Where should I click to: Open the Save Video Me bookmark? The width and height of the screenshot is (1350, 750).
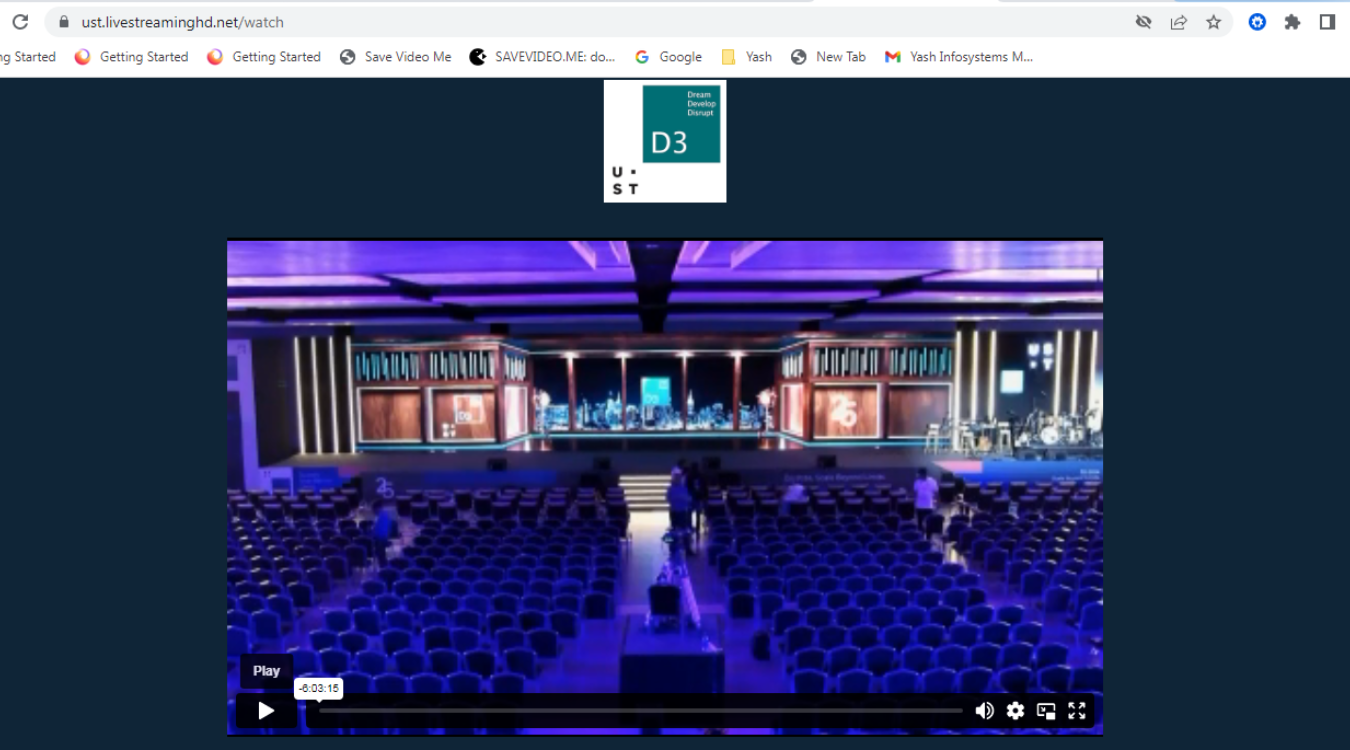[x=396, y=57]
